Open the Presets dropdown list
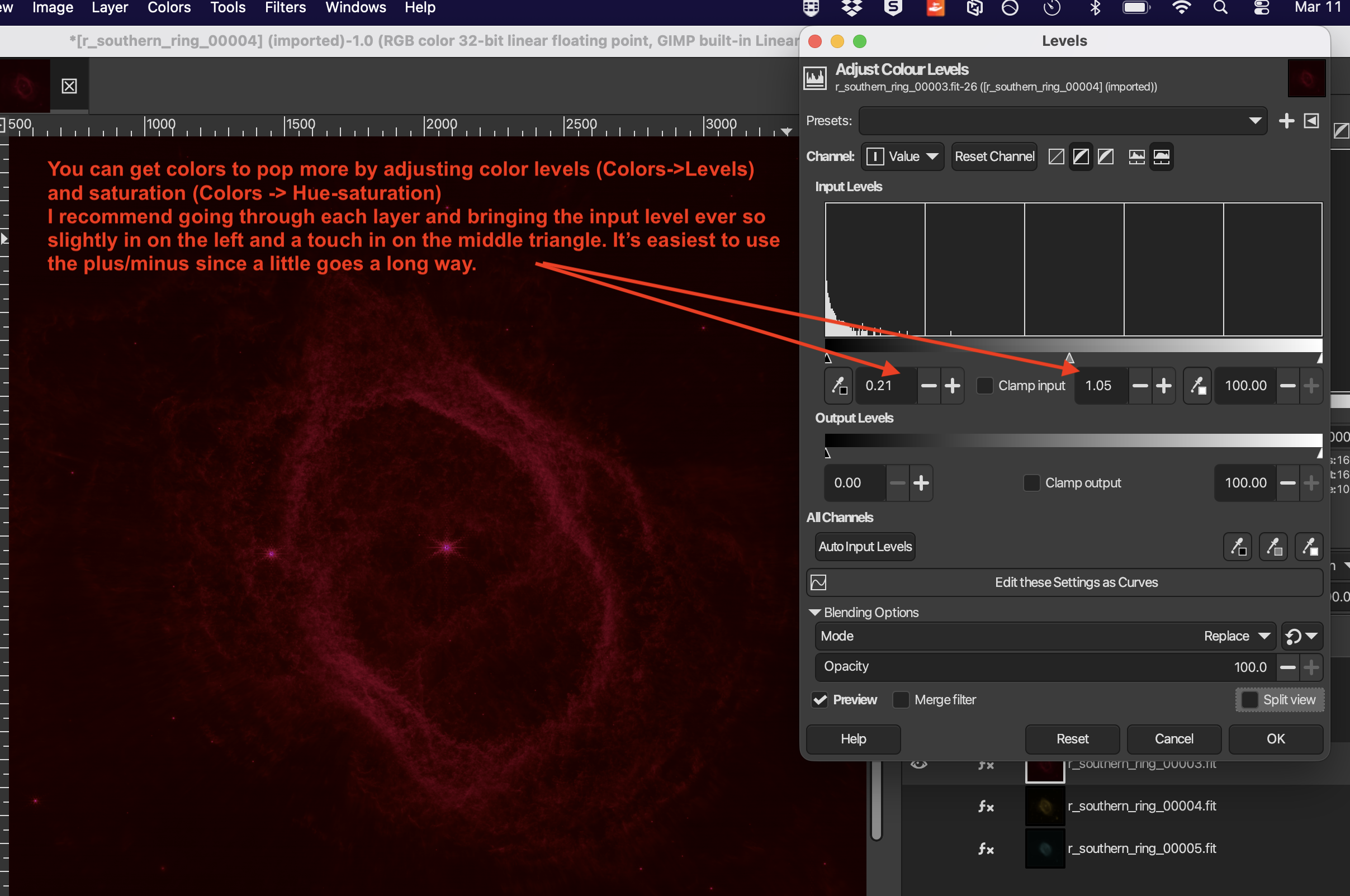The width and height of the screenshot is (1350, 896). click(1062, 121)
